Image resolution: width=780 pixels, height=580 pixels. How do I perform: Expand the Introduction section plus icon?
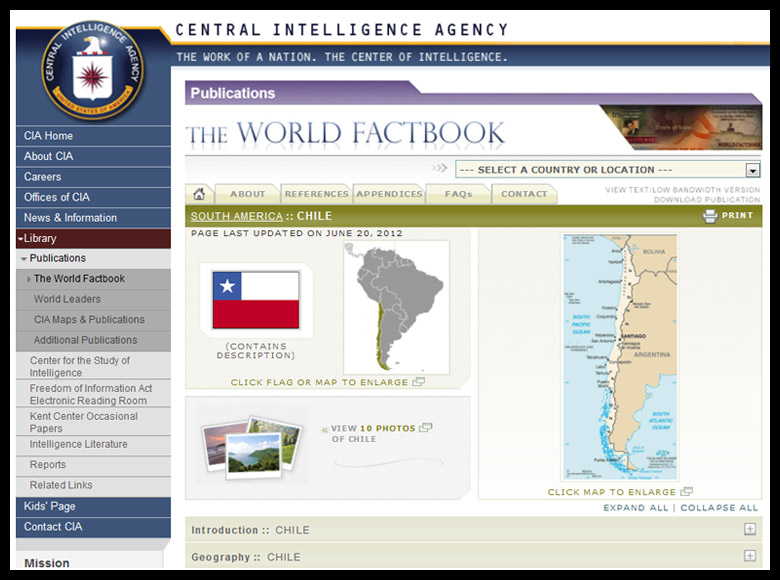click(x=749, y=530)
